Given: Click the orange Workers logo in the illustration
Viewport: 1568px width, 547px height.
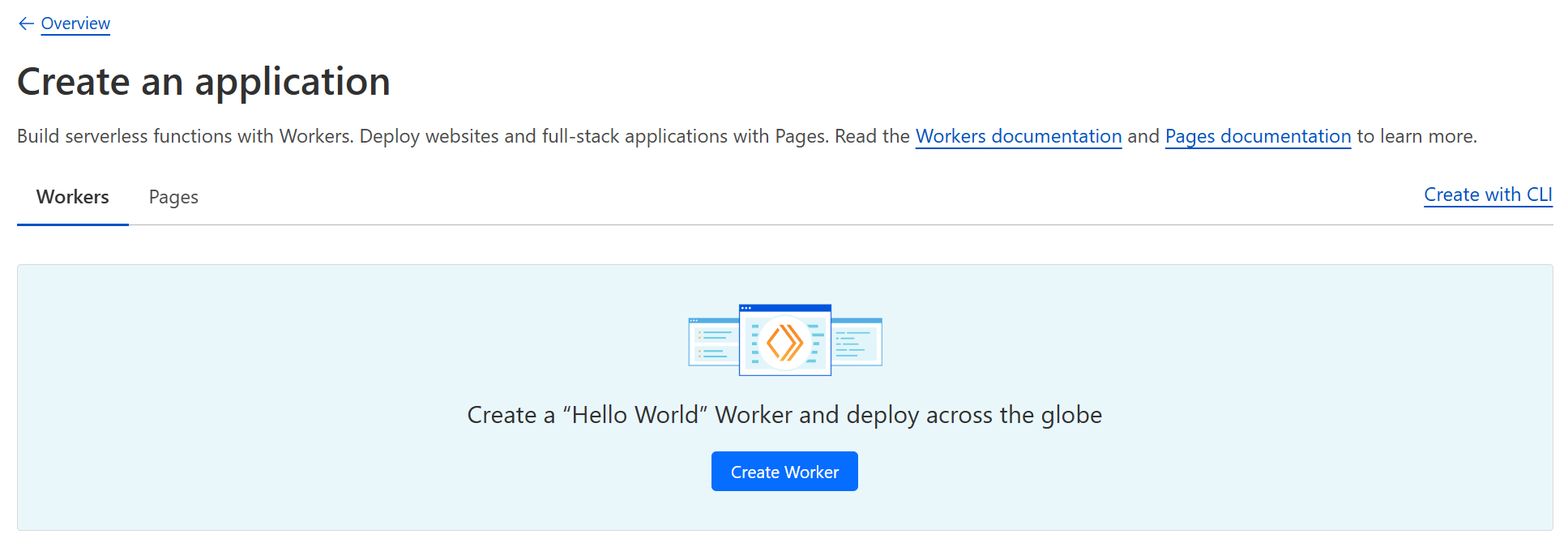Looking at the screenshot, I should click(784, 343).
